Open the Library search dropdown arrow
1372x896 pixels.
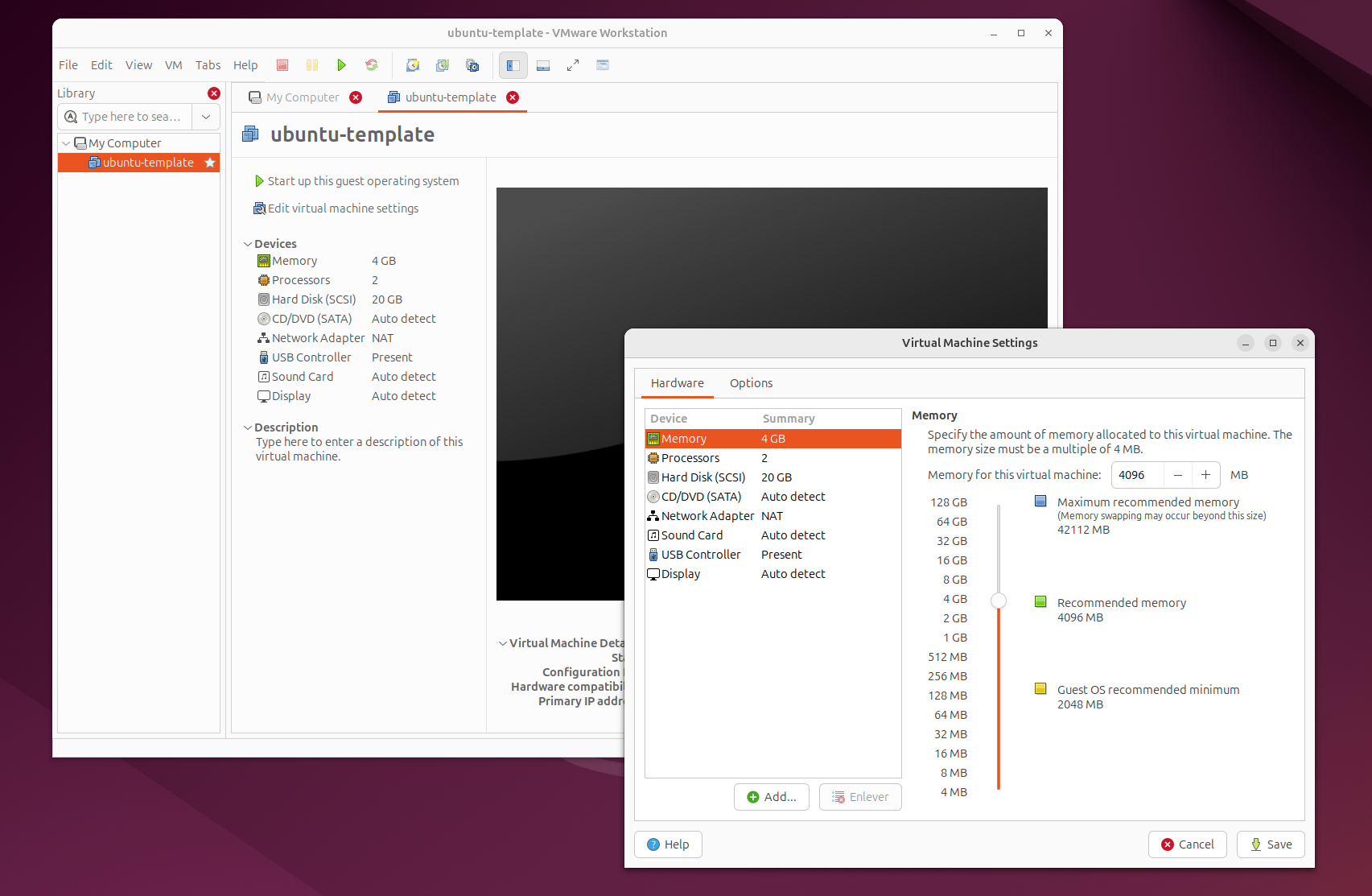coord(206,117)
